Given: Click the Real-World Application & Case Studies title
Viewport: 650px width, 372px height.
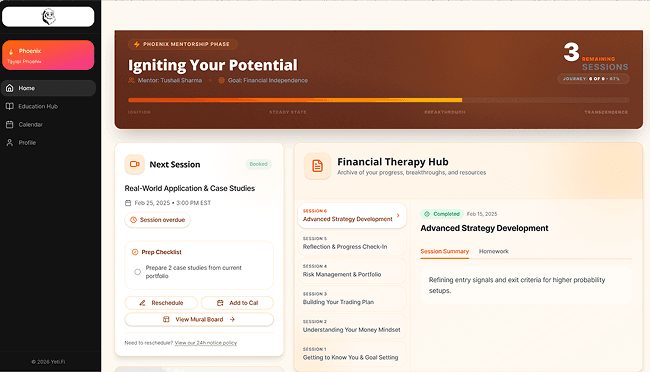Looking at the screenshot, I should pos(190,188).
